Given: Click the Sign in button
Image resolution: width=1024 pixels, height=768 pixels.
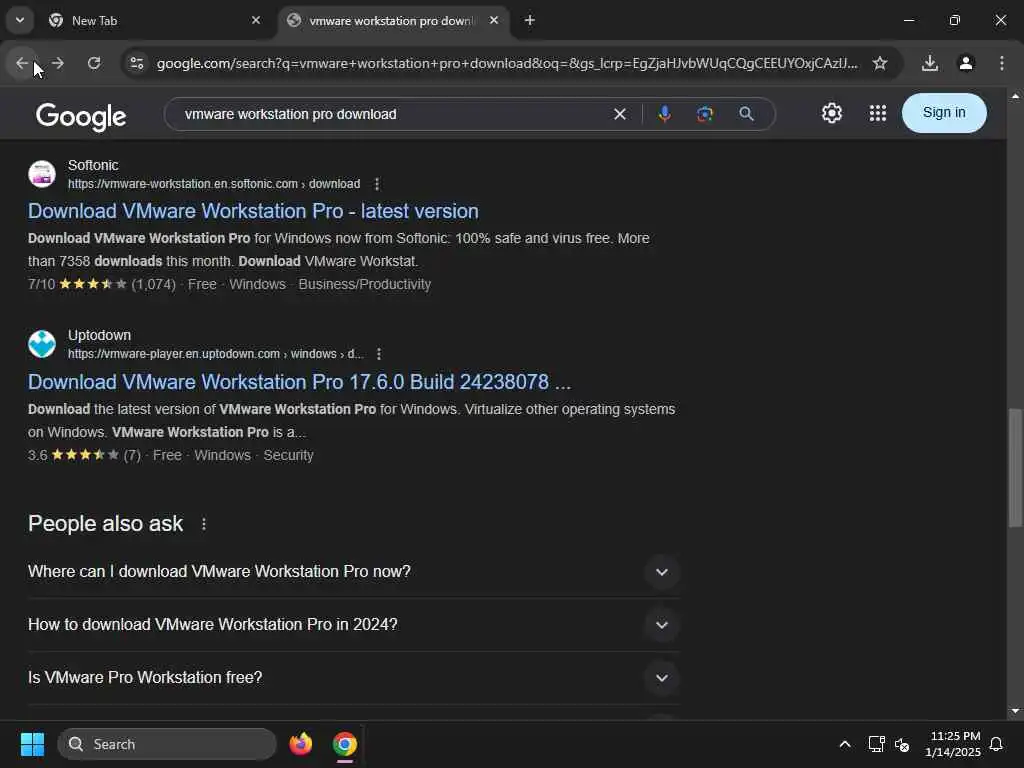Looking at the screenshot, I should coord(944,113).
